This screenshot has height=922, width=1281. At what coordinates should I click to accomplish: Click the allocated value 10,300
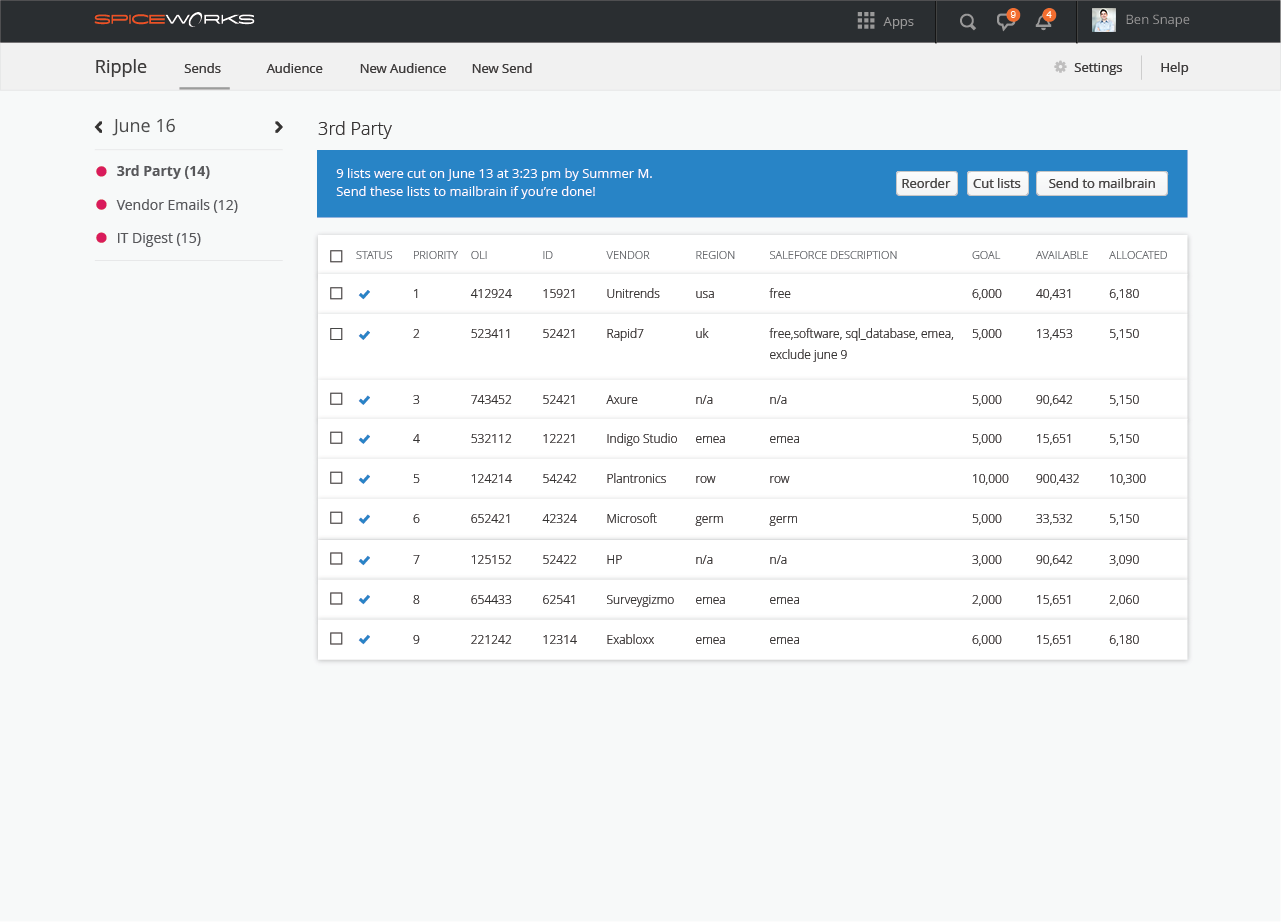(1128, 479)
